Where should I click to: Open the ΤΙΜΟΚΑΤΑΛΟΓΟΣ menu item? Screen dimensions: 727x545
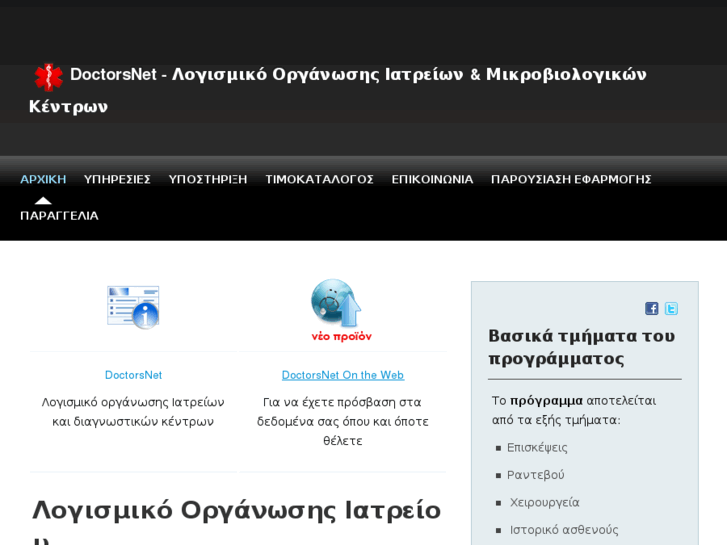pyautogui.click(x=319, y=180)
